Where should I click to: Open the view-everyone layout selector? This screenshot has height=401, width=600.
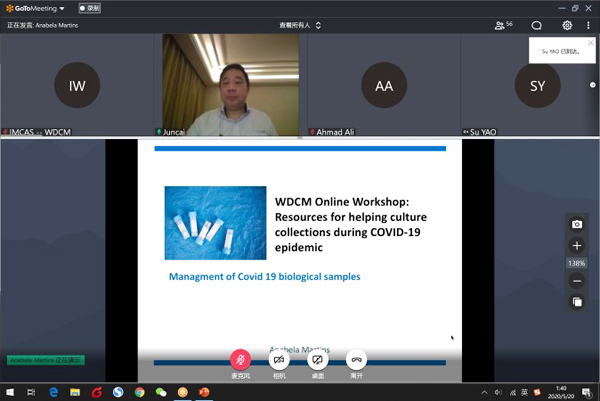[x=300, y=25]
